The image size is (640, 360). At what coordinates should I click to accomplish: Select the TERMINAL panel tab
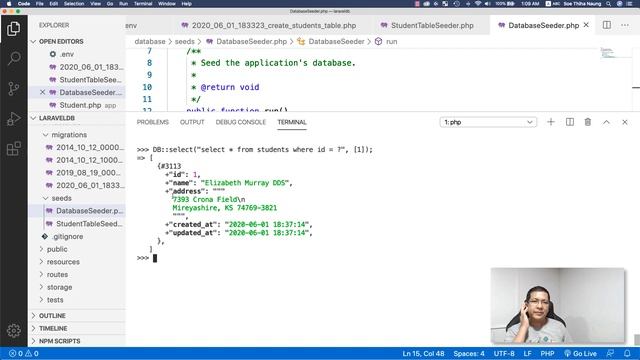pyautogui.click(x=292, y=122)
